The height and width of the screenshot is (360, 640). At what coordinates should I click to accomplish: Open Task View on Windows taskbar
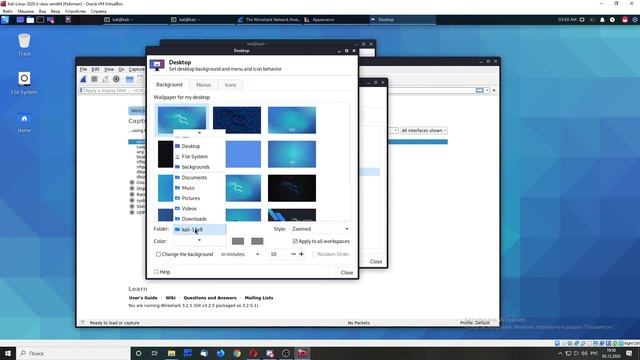click(x=155, y=353)
